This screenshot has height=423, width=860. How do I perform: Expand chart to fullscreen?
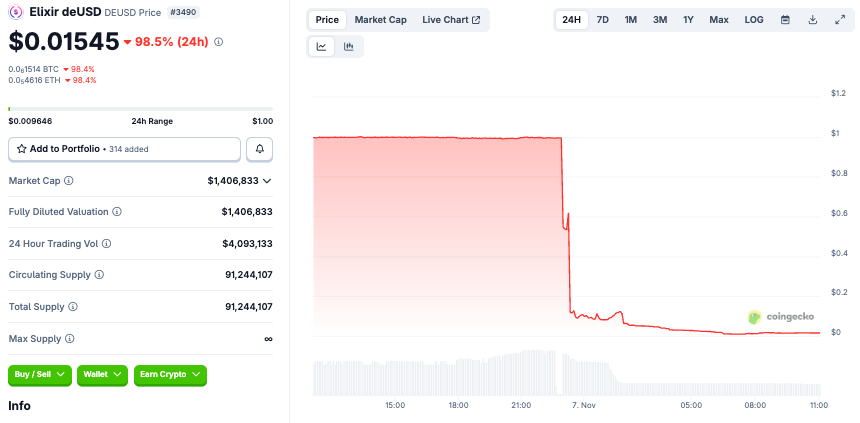point(840,20)
